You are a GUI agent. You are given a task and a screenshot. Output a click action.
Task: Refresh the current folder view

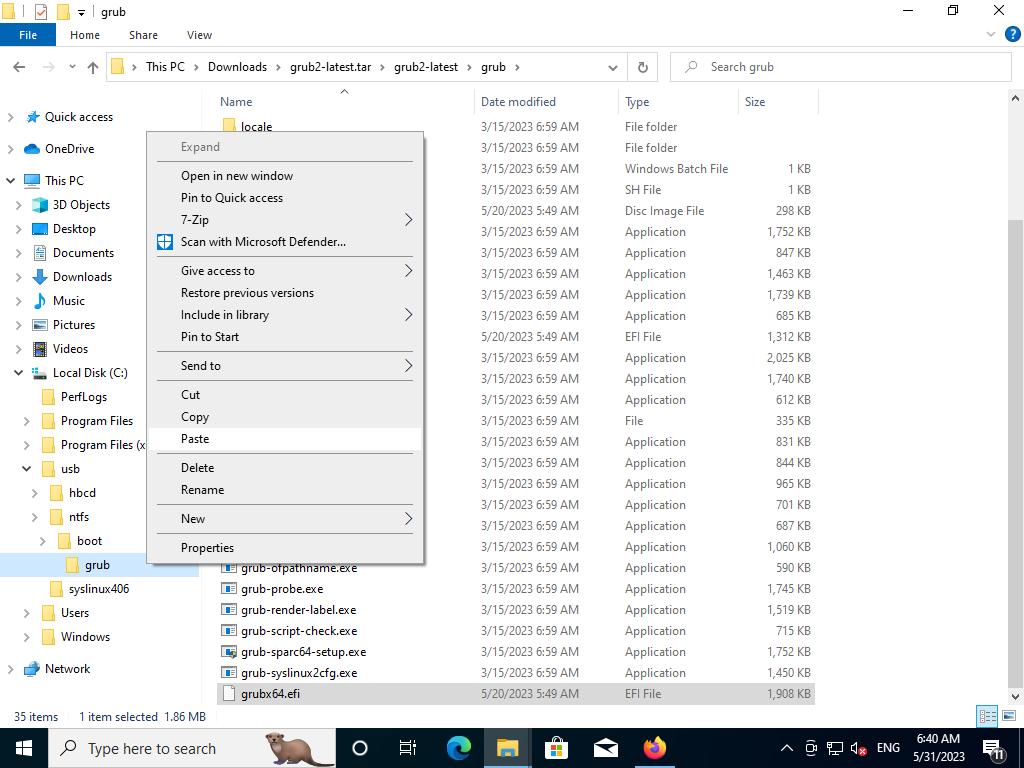click(x=643, y=67)
